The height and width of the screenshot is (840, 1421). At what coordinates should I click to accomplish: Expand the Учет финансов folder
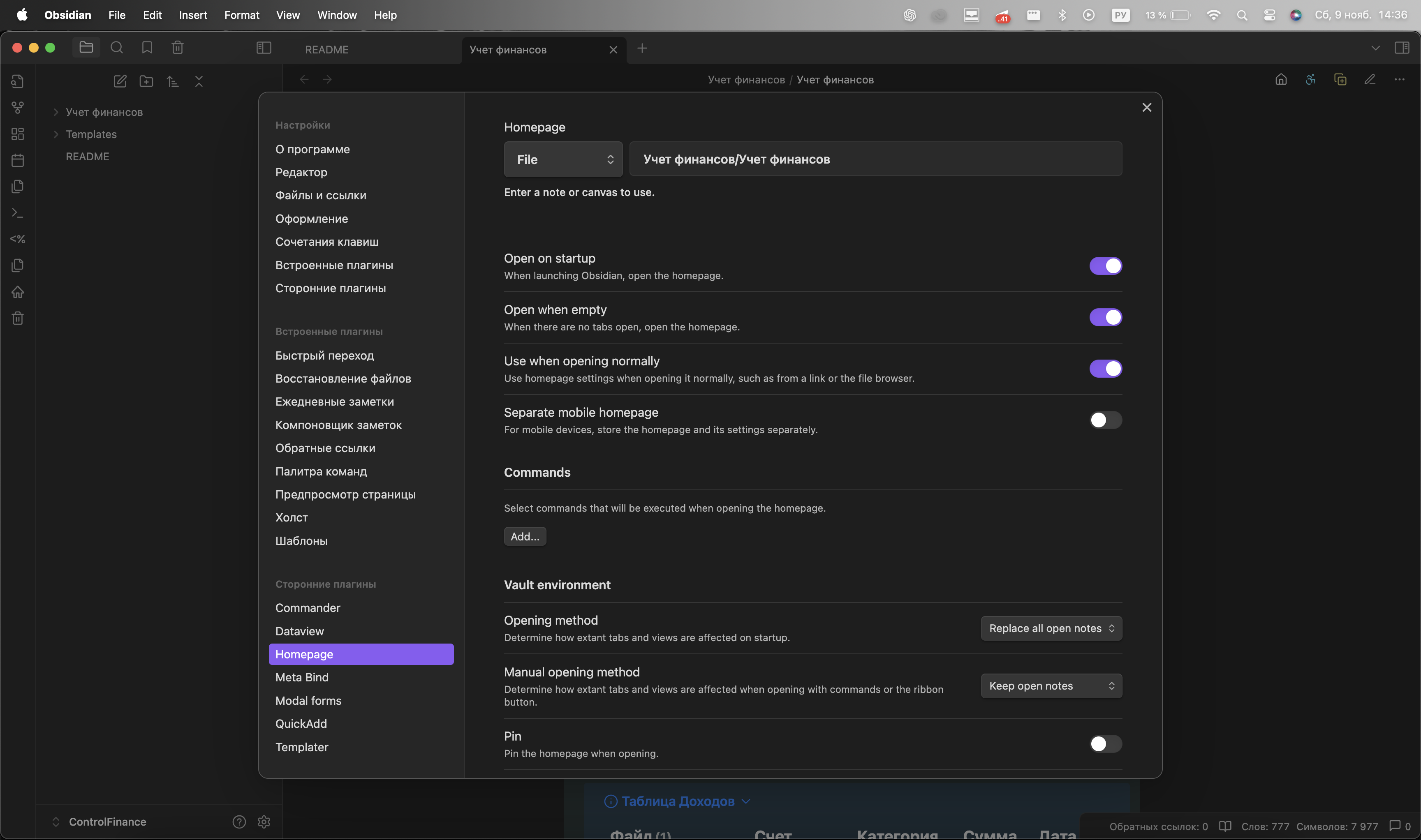coord(56,112)
